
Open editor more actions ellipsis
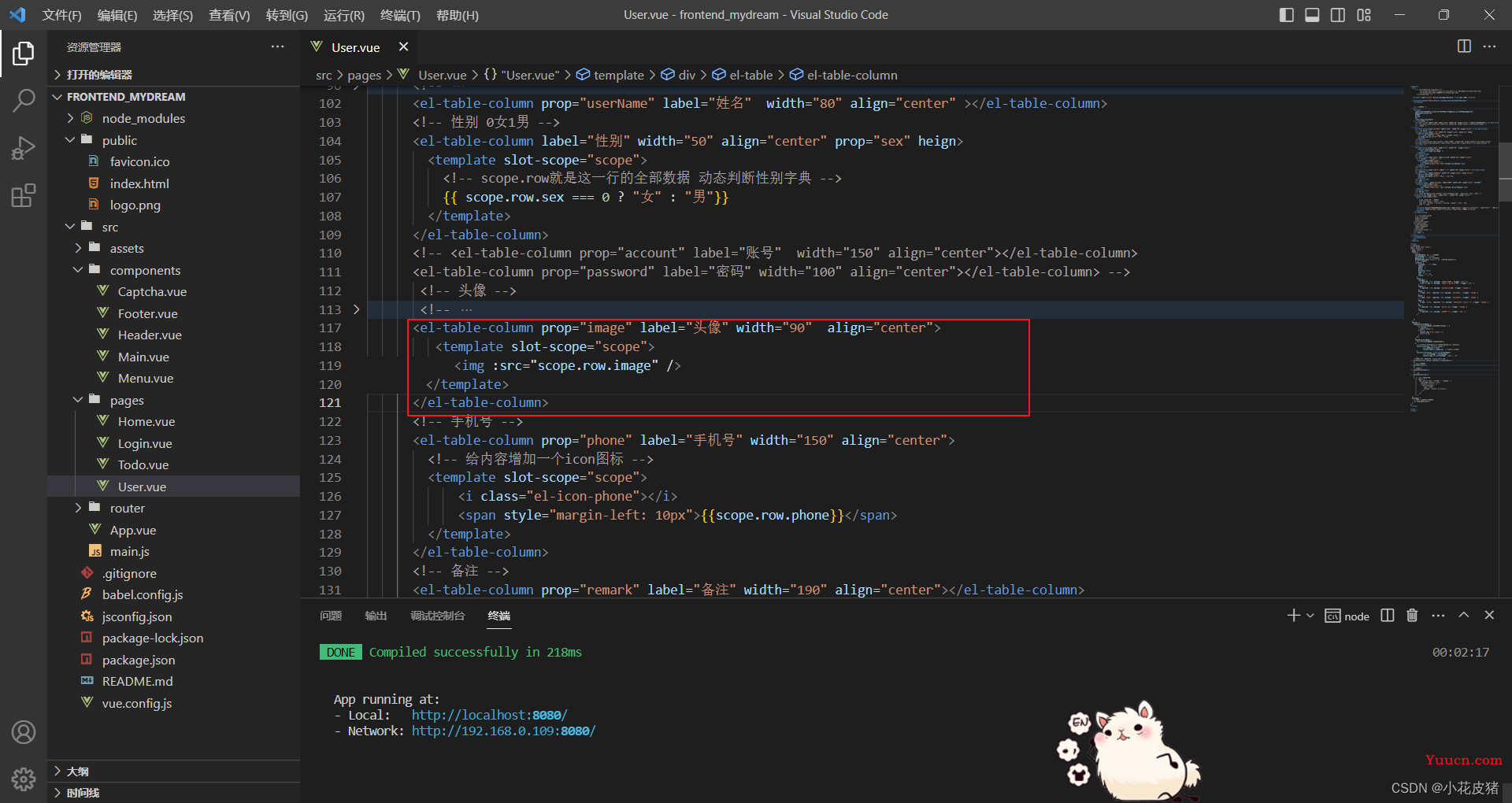(1489, 46)
